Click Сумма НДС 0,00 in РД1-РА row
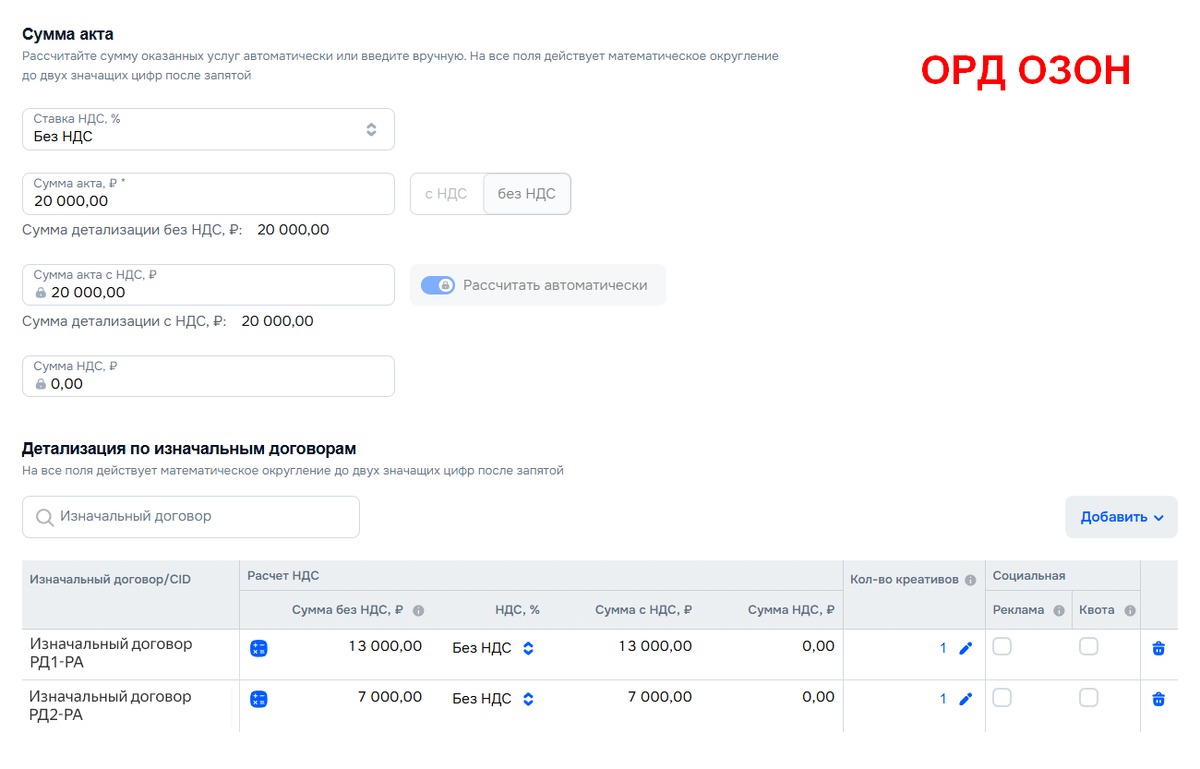Screen dimensions: 1200x769 [818, 646]
